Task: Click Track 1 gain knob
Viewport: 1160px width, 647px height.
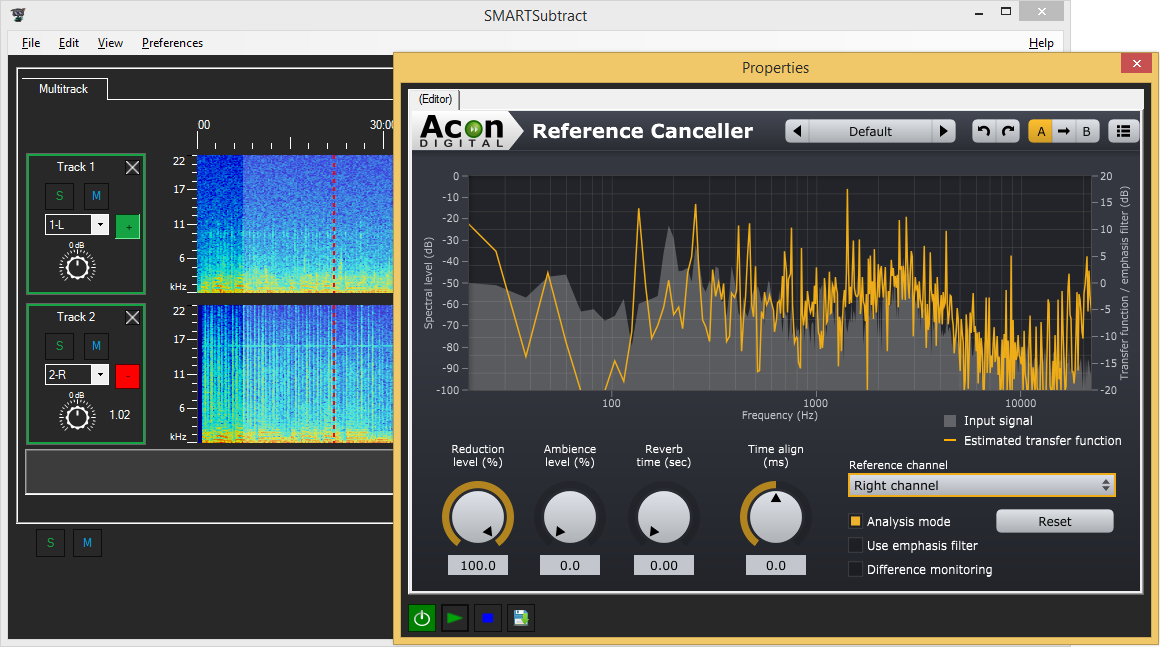Action: pos(77,267)
